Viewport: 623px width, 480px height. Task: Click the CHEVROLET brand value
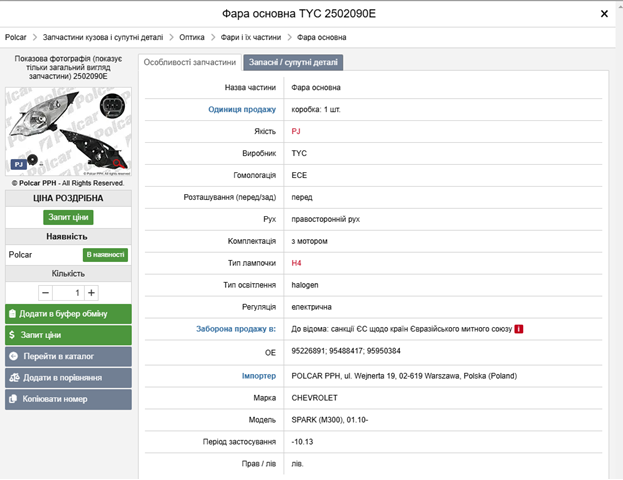click(x=314, y=398)
